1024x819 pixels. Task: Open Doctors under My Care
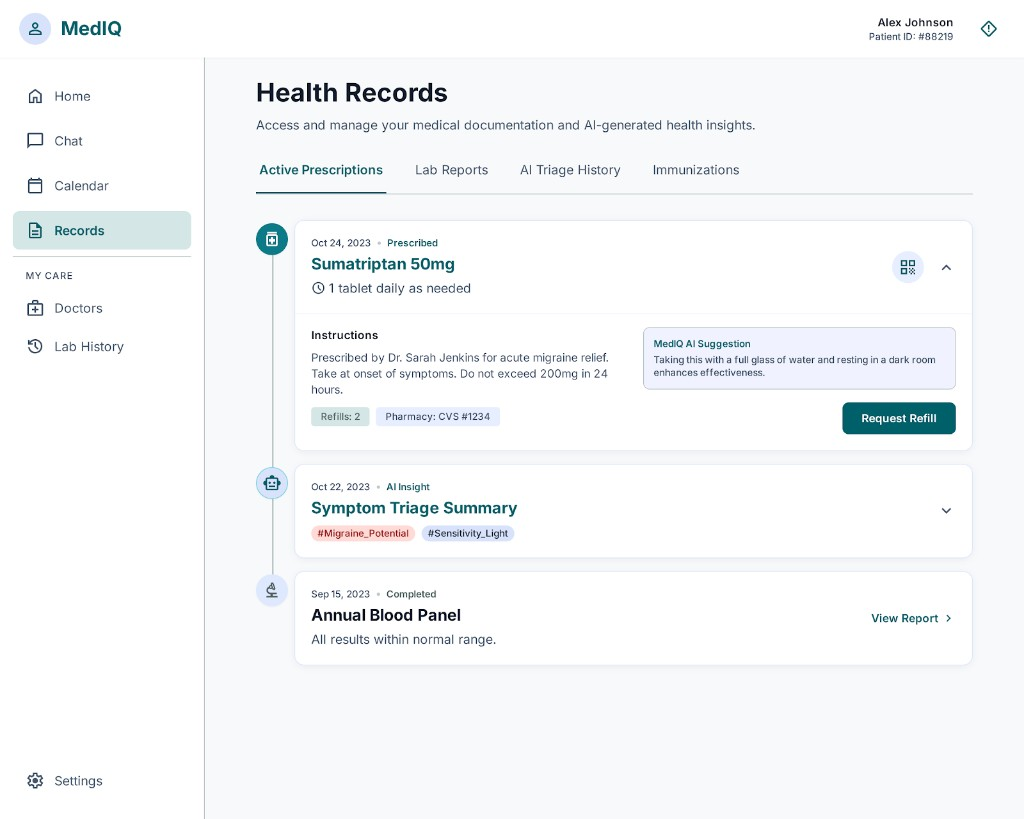pos(102,308)
